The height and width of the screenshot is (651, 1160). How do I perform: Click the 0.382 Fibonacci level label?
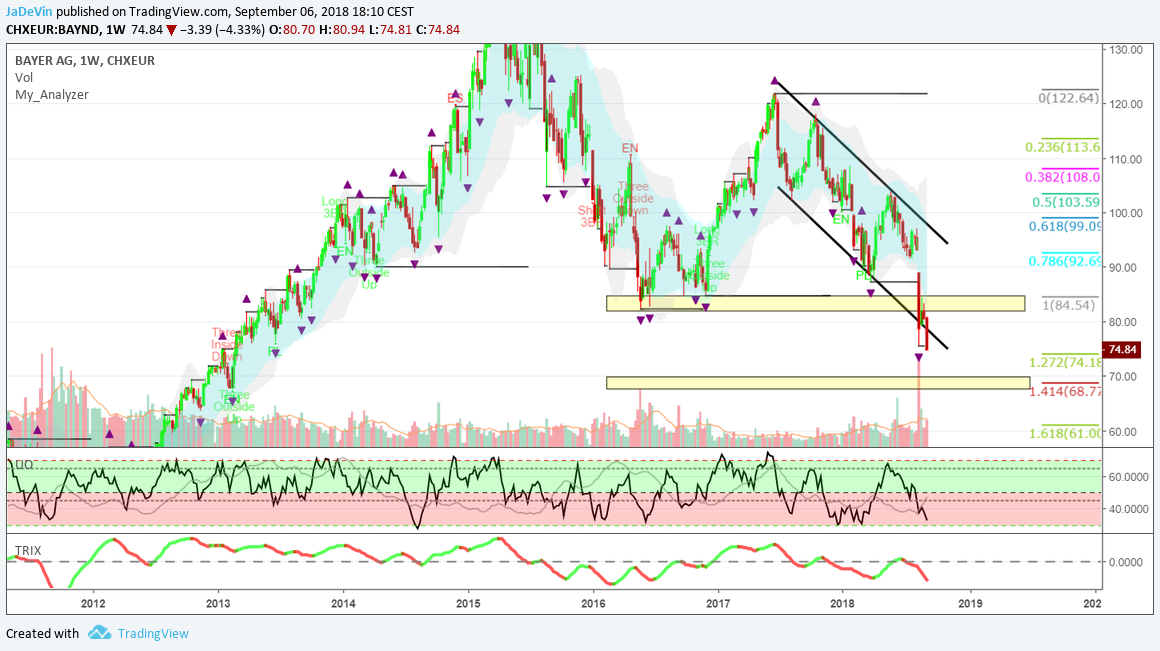coord(1063,177)
